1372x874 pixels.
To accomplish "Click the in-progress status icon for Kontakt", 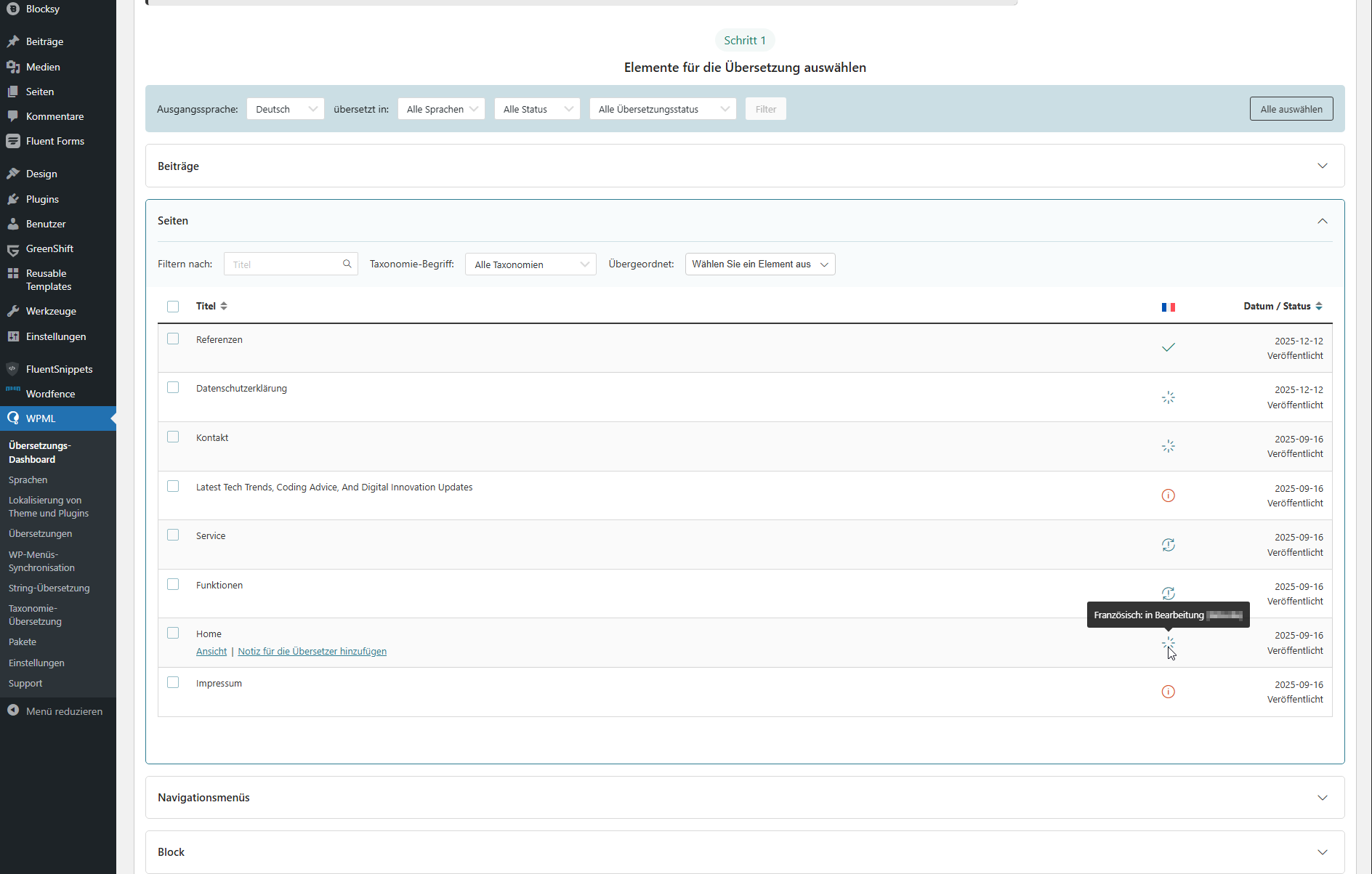I will (x=1168, y=446).
